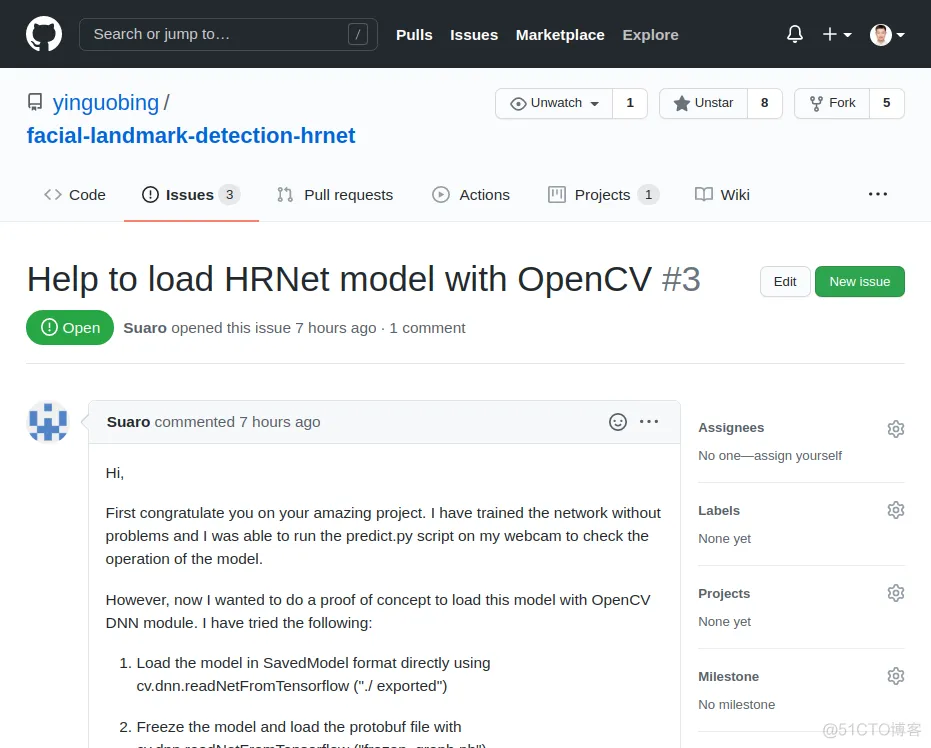Click the 'None yet' text under Labels
Screen dimensions: 931x748
click(x=724, y=539)
